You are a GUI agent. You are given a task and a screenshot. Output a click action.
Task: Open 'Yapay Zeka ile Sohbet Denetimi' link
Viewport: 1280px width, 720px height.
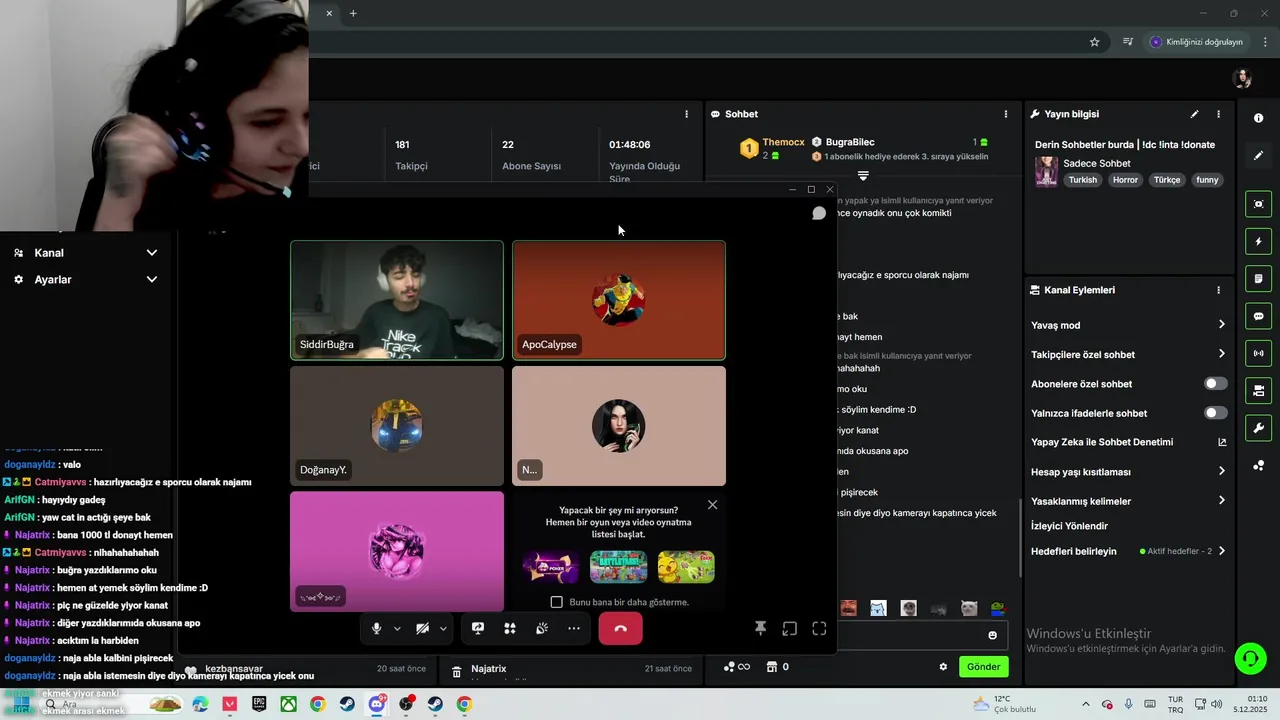pyautogui.click(x=1128, y=442)
